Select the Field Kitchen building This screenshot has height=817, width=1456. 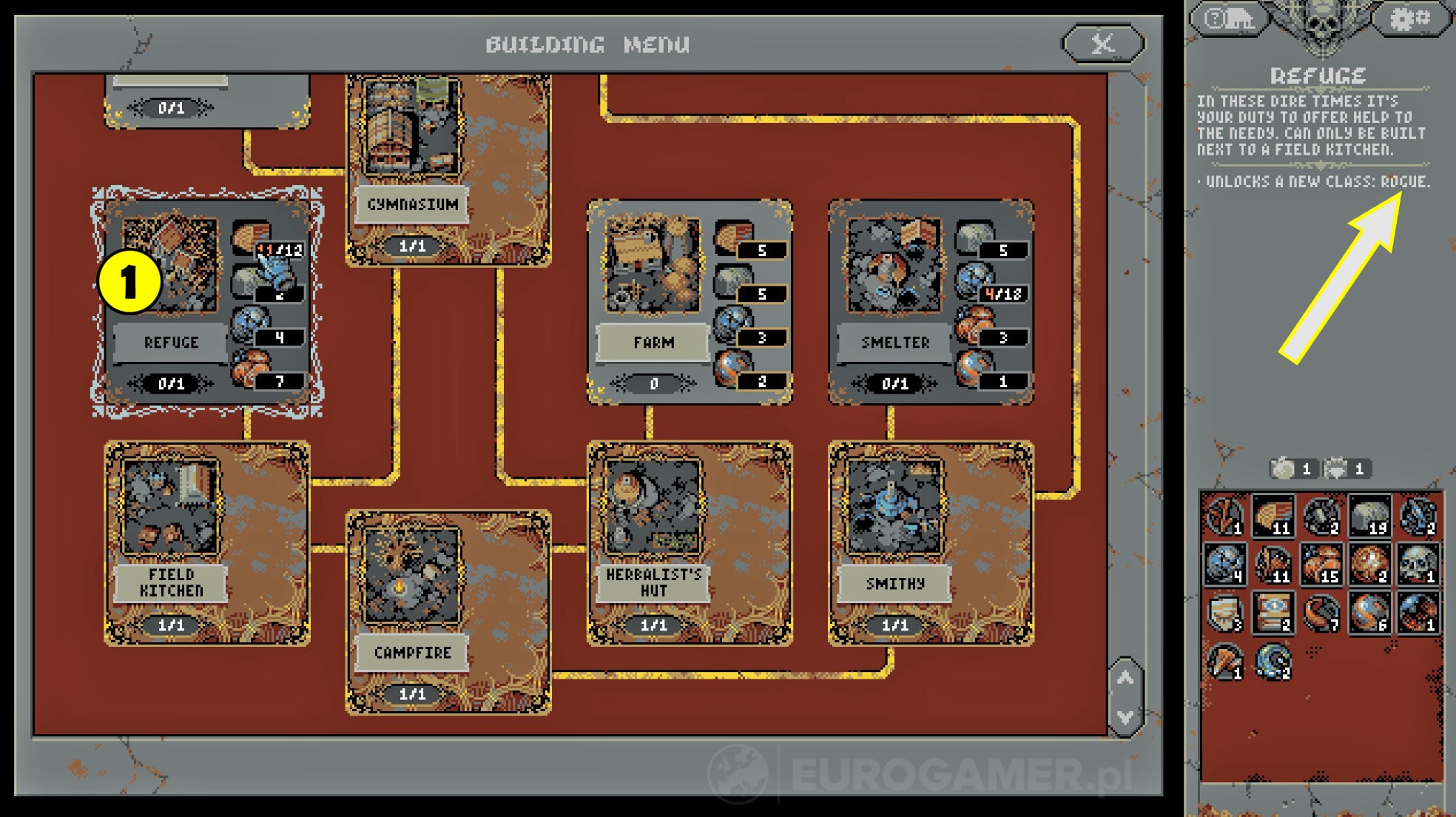[207, 544]
